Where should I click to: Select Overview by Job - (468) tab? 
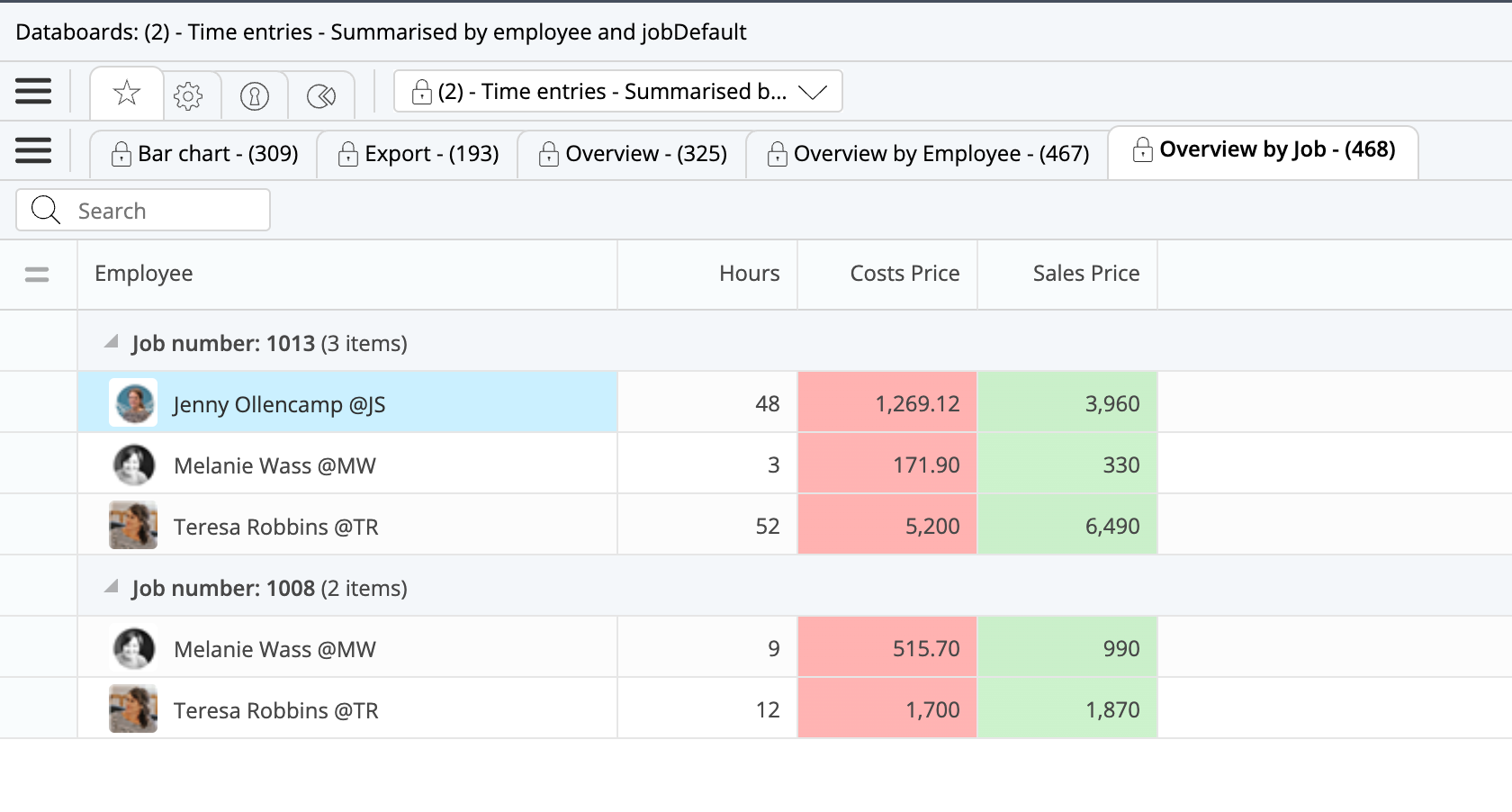pos(1264,151)
